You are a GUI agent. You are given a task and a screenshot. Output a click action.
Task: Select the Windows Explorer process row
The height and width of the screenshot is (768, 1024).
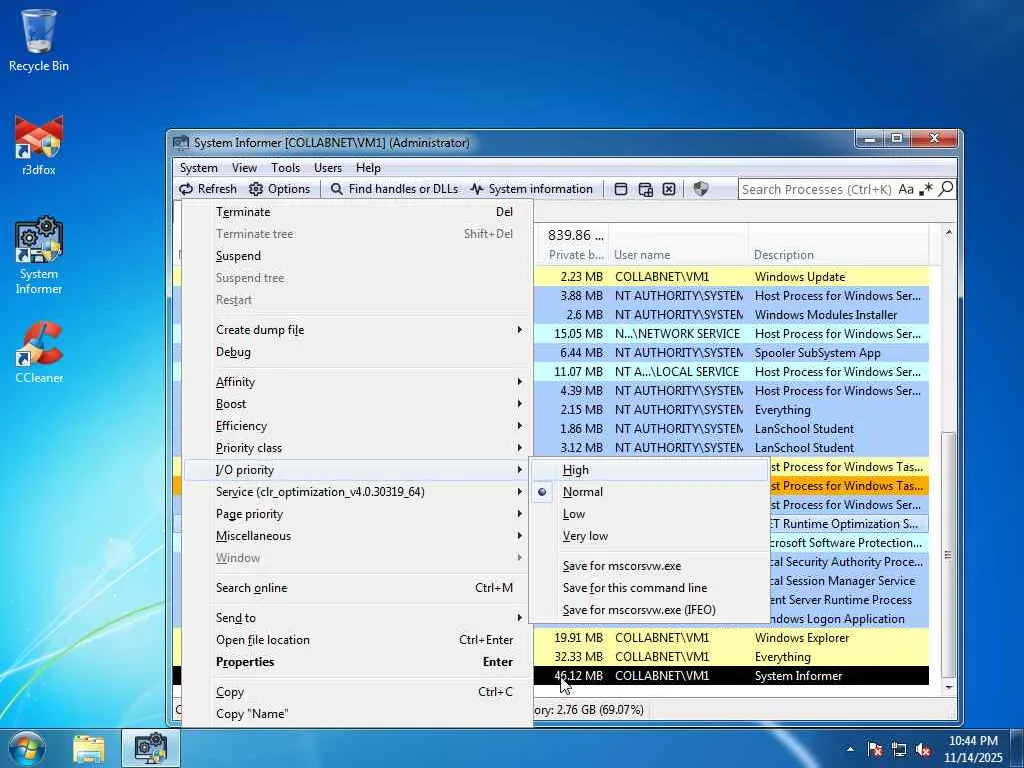pos(731,637)
